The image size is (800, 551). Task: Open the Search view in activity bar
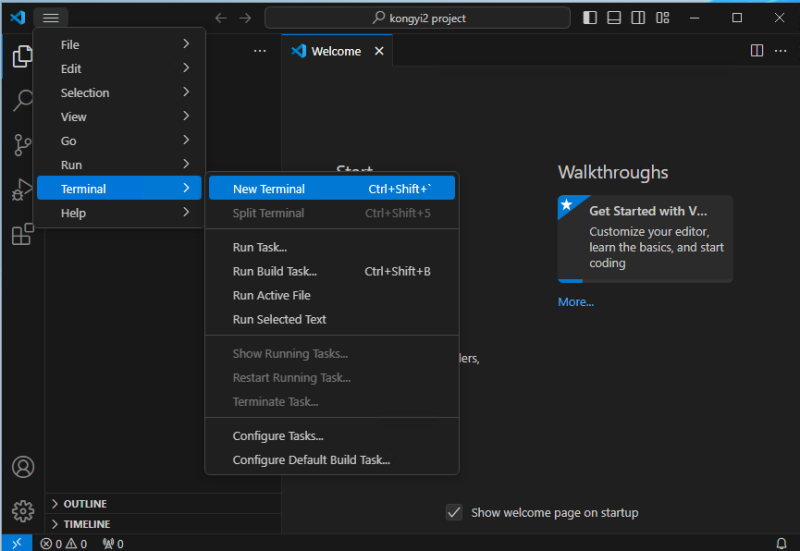(22, 101)
